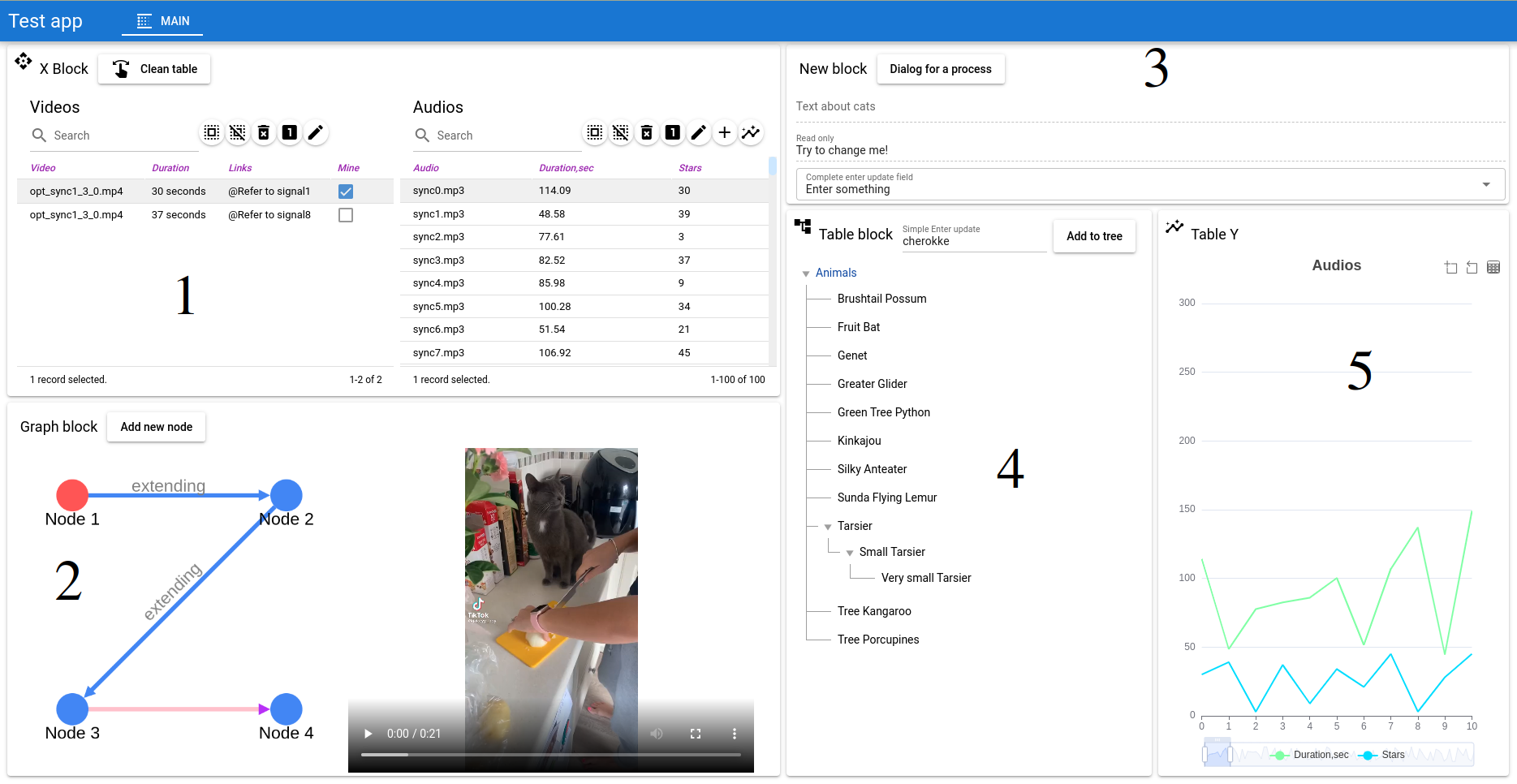Toggle Duration,sec series in chart legend
The height and width of the screenshot is (784, 1517).
tap(1311, 755)
